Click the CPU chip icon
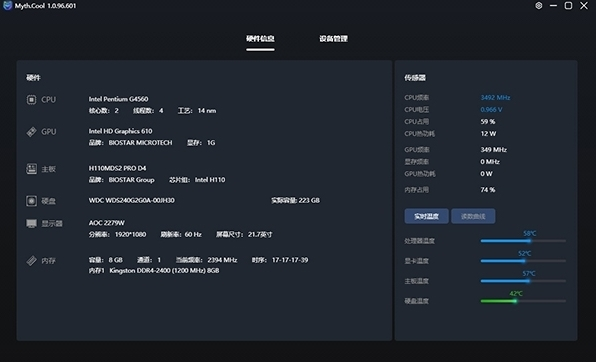 pyautogui.click(x=31, y=100)
